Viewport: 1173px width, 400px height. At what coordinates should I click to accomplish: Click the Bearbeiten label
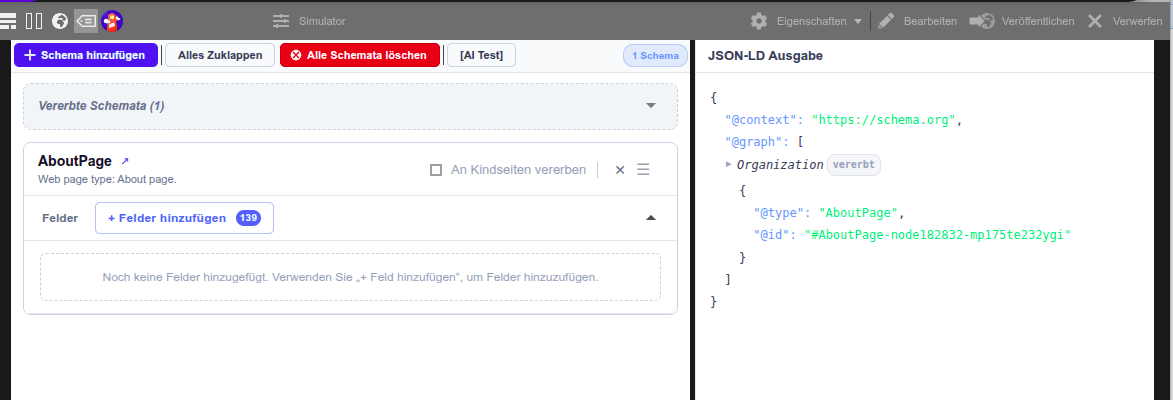[x=930, y=22]
